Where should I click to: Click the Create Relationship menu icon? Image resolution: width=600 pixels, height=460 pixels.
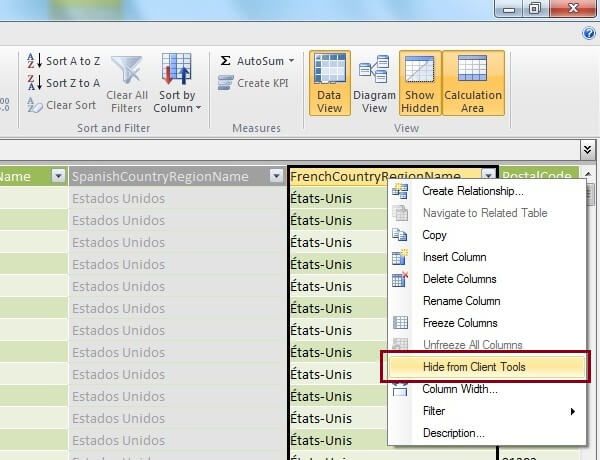tap(400, 191)
